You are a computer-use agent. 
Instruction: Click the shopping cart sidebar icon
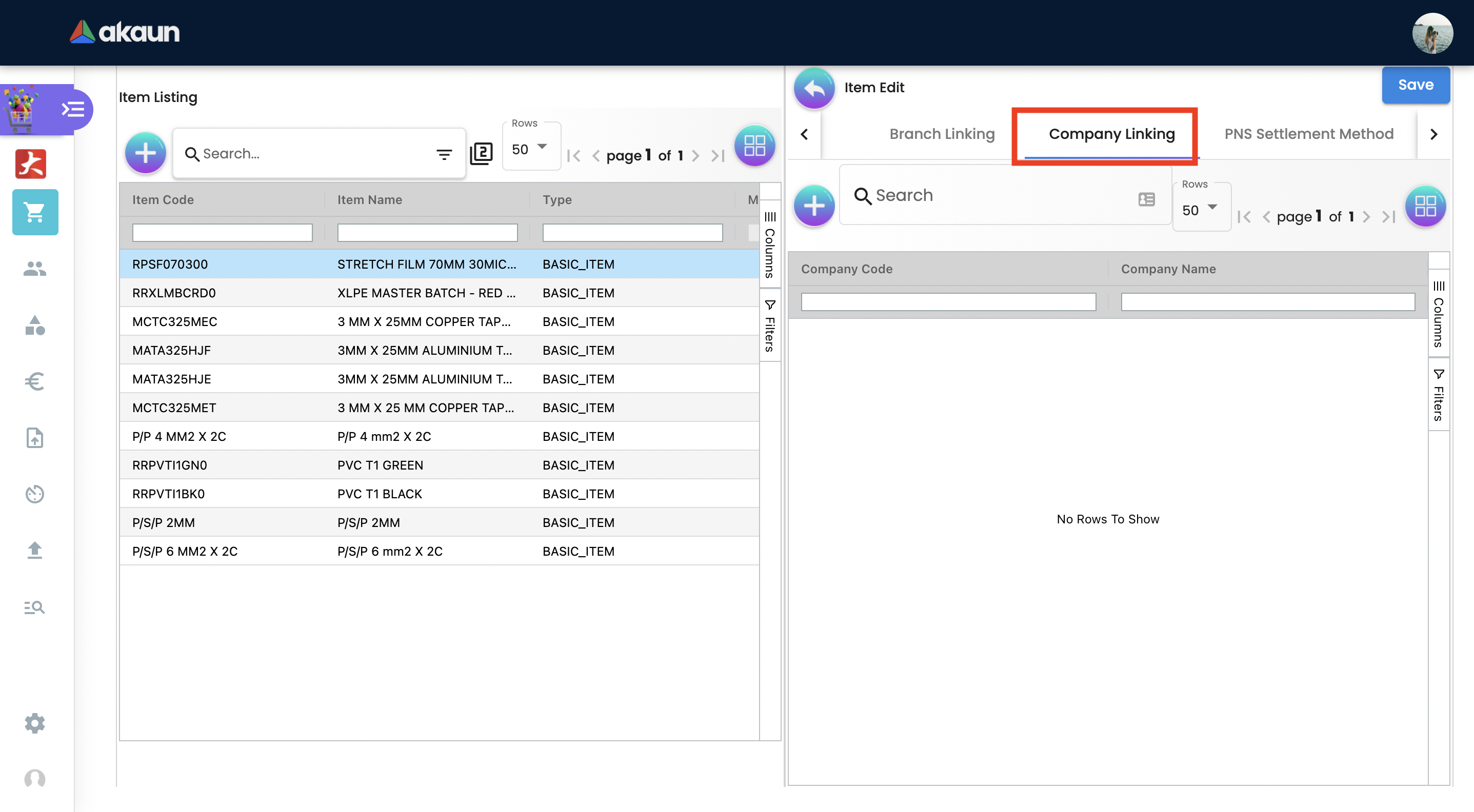(35, 212)
